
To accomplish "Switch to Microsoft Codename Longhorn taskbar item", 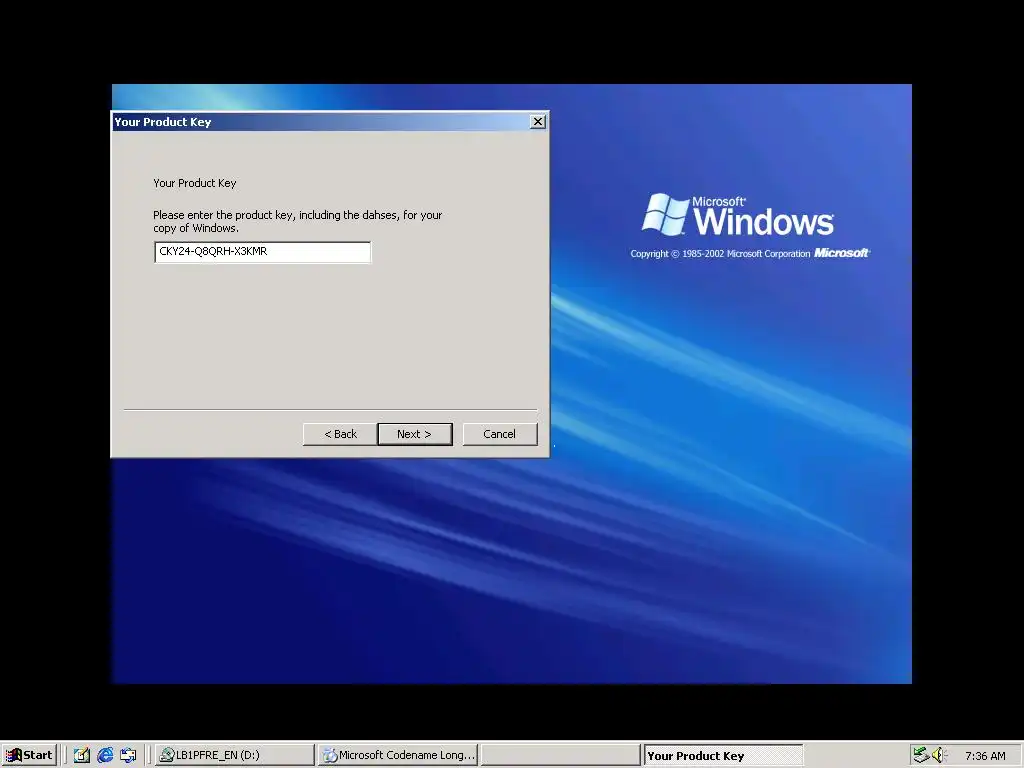I will tap(398, 755).
